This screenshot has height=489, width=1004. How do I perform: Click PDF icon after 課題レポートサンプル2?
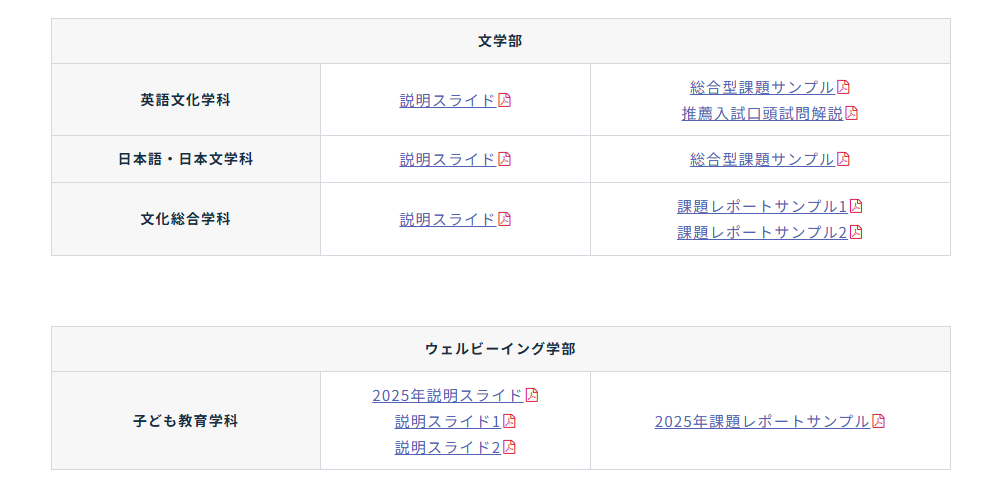(856, 232)
